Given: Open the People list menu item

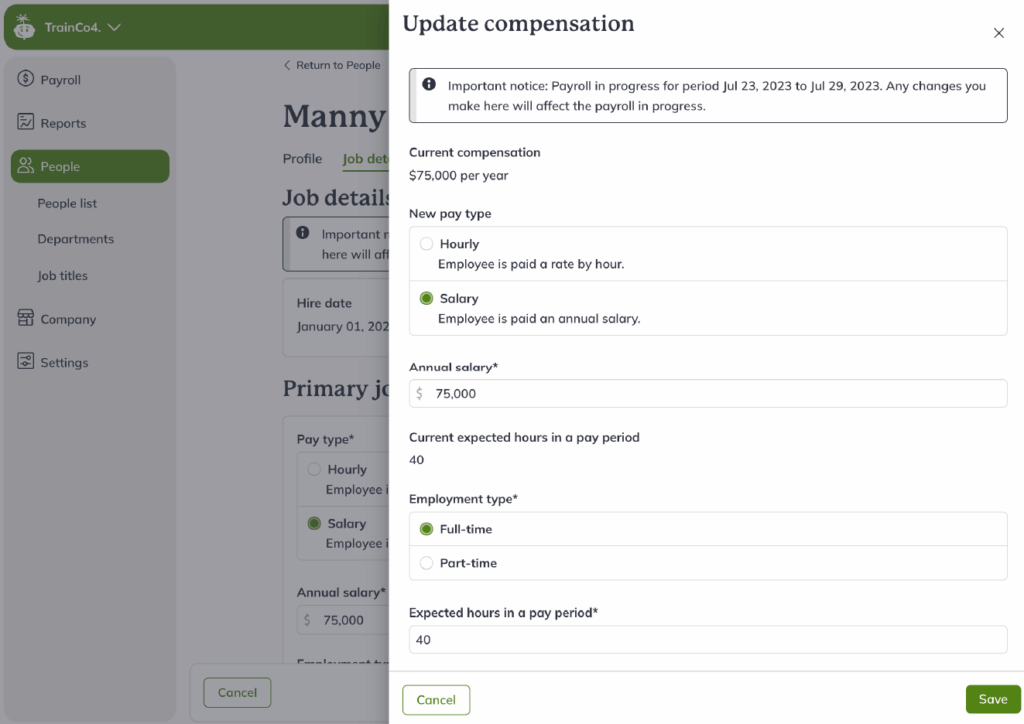Looking at the screenshot, I should 67,203.
